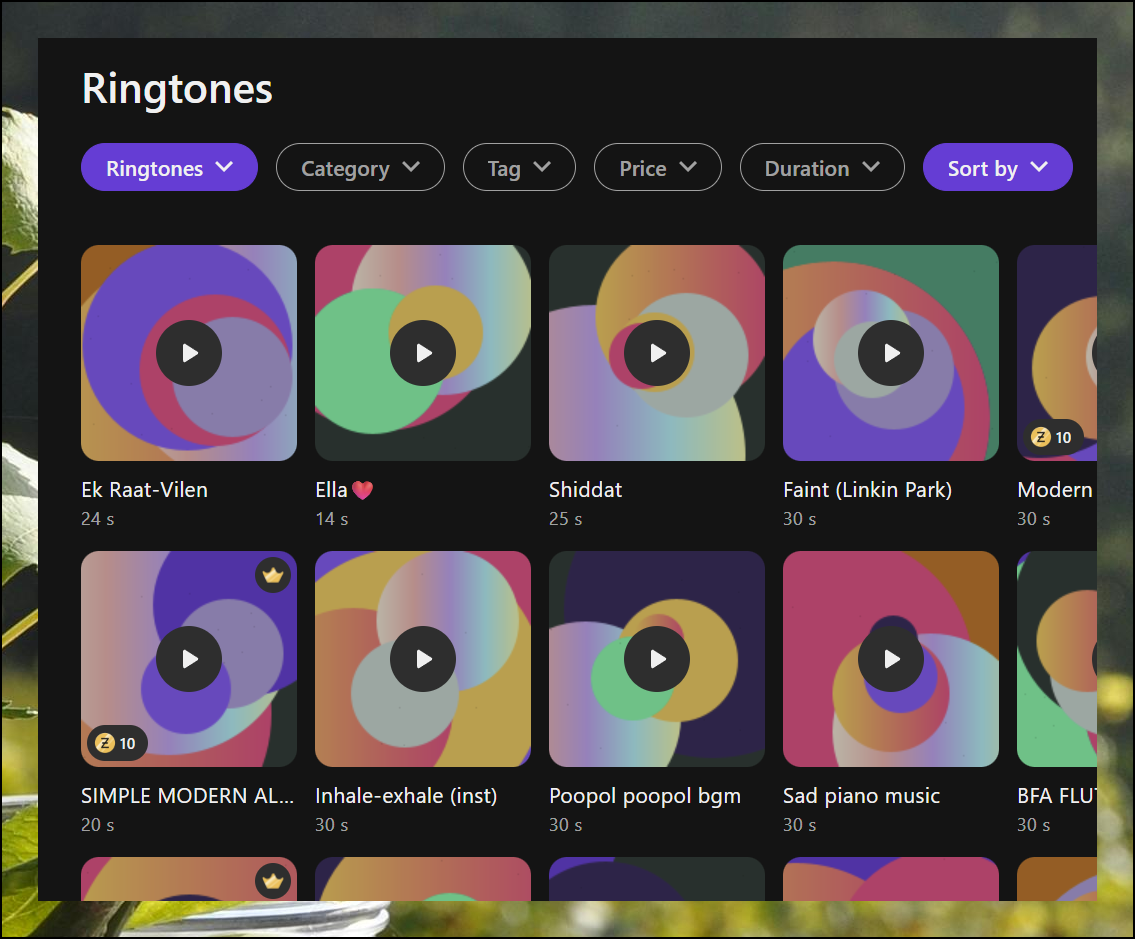
Task: Click the 25 s duration under Shiddat
Action: [565, 519]
